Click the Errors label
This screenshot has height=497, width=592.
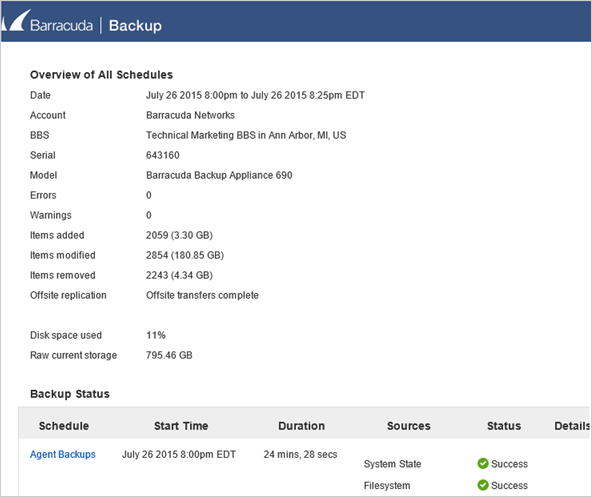point(43,195)
